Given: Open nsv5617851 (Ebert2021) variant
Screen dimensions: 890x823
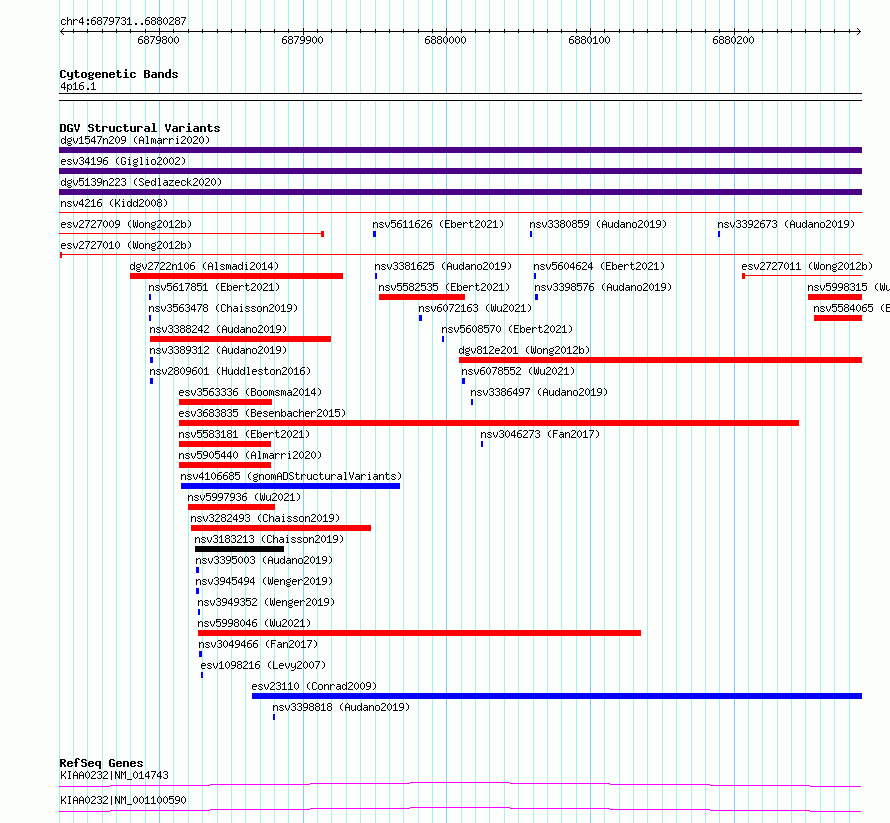Looking at the screenshot, I should [214, 287].
